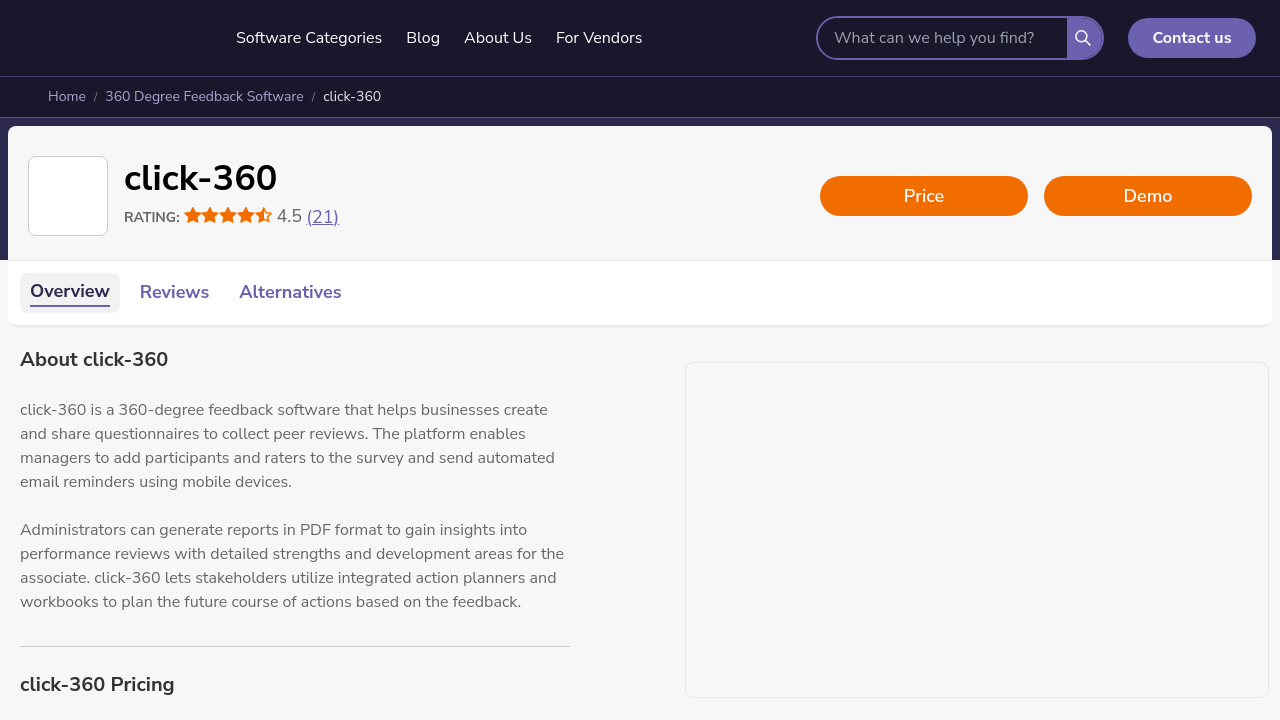
Task: Open the For Vendors page
Action: pos(599,38)
